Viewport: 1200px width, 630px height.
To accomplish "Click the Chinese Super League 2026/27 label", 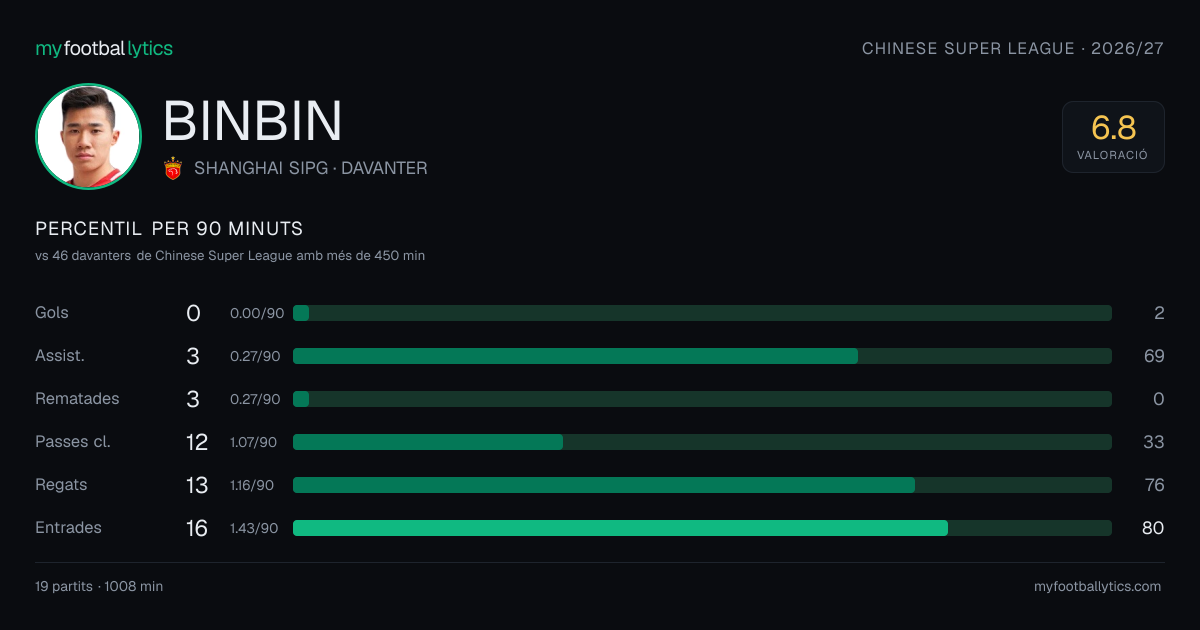I will point(1013,48).
